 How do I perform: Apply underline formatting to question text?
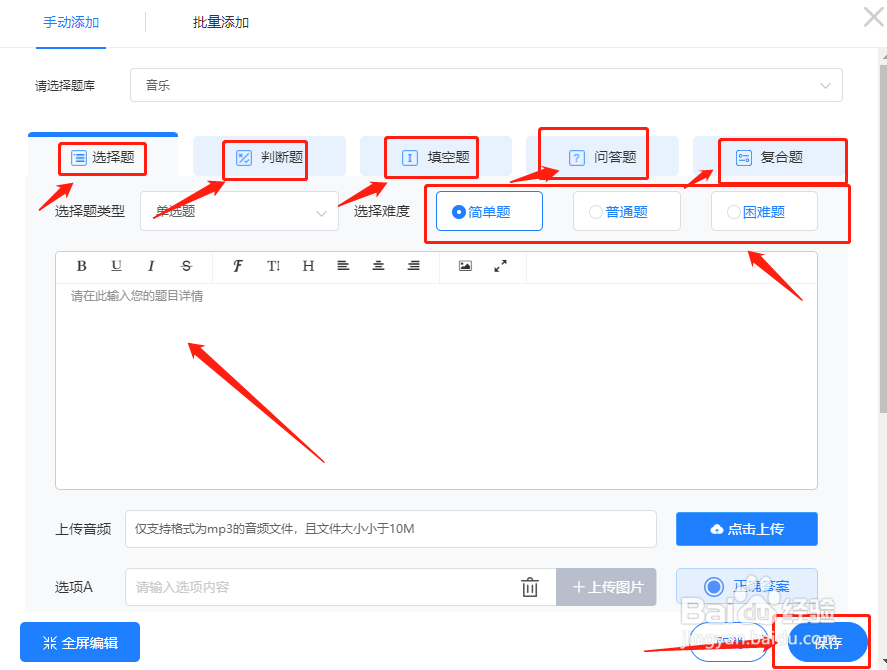click(116, 266)
